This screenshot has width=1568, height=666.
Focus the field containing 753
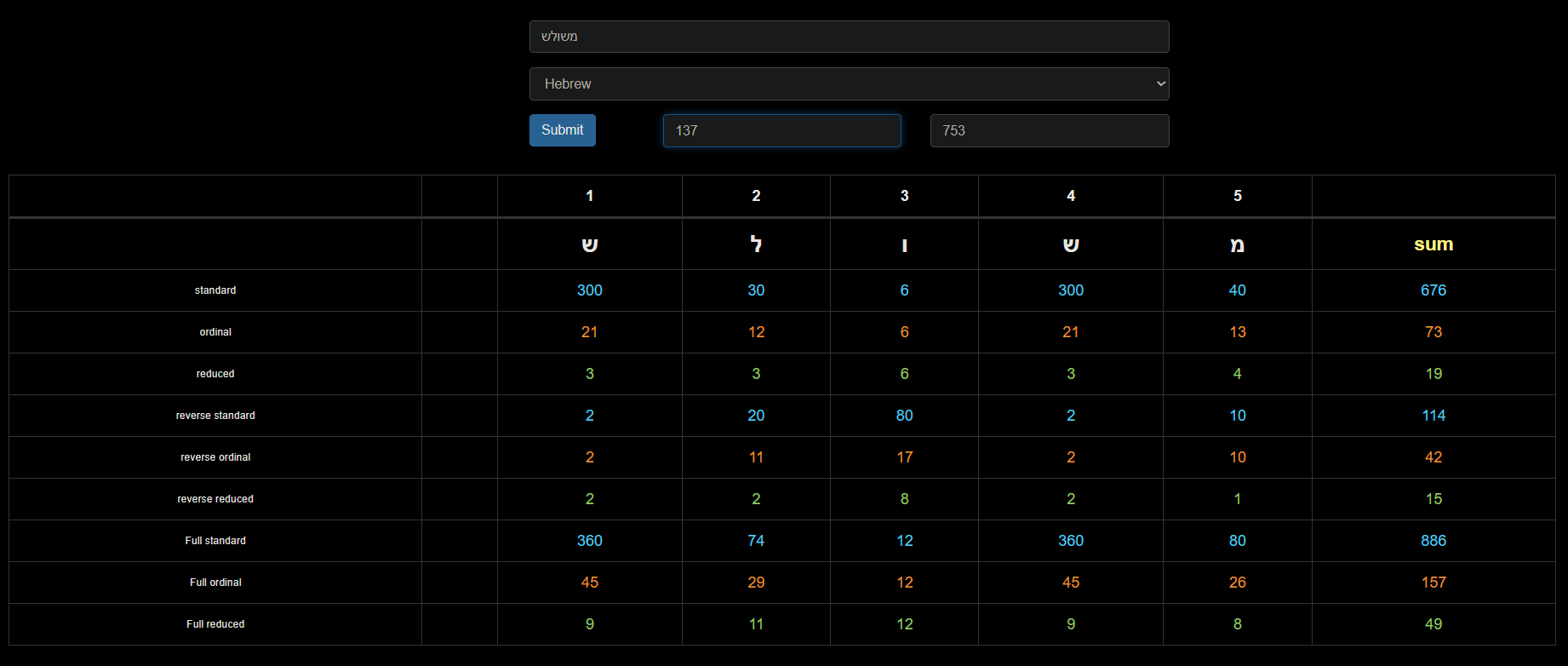pyautogui.click(x=1050, y=130)
